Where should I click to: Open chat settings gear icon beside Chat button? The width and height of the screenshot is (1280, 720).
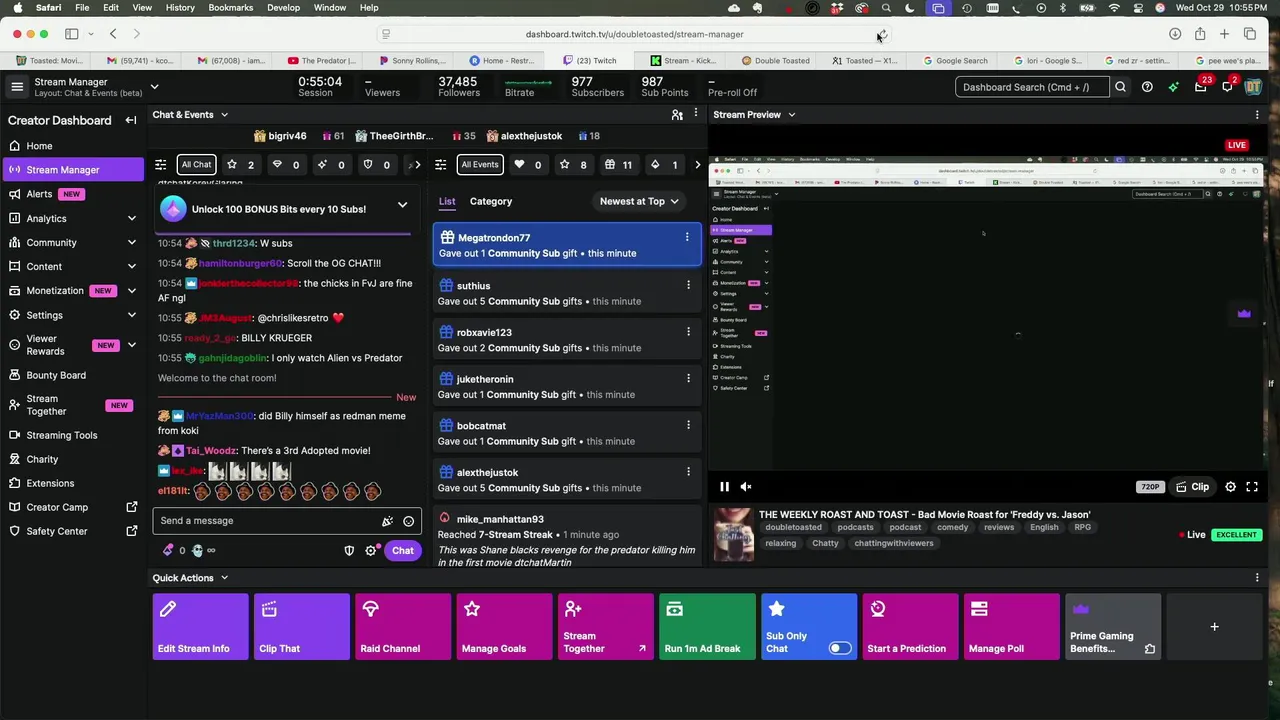coord(371,551)
